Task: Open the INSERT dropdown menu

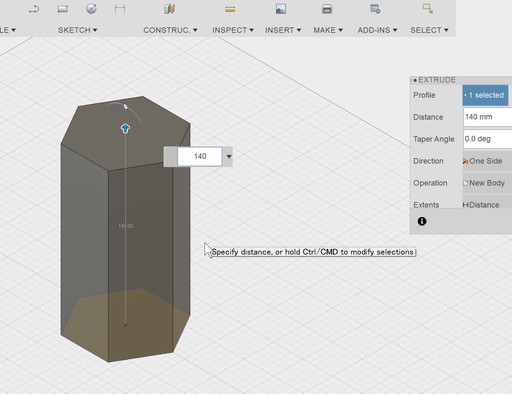Action: pos(283,30)
